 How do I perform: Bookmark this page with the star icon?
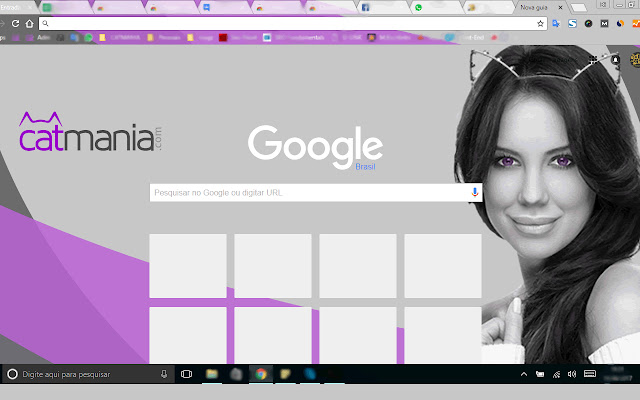(540, 24)
